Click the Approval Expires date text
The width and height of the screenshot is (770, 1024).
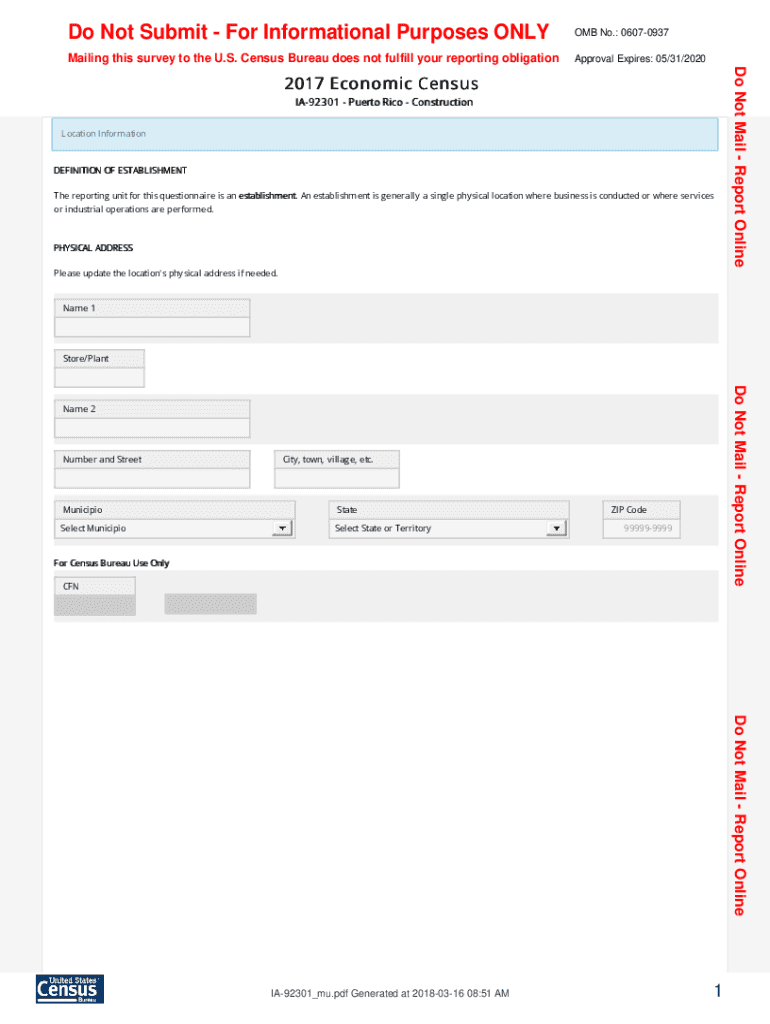pyautogui.click(x=640, y=59)
